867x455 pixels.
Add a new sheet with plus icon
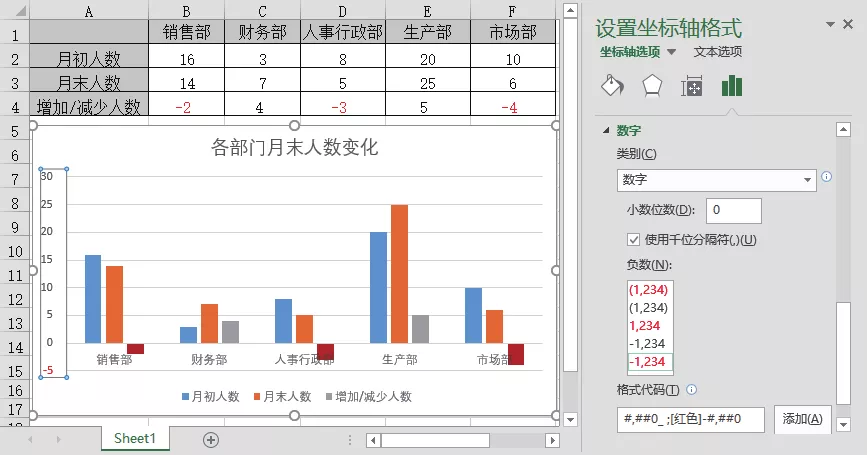pyautogui.click(x=211, y=440)
